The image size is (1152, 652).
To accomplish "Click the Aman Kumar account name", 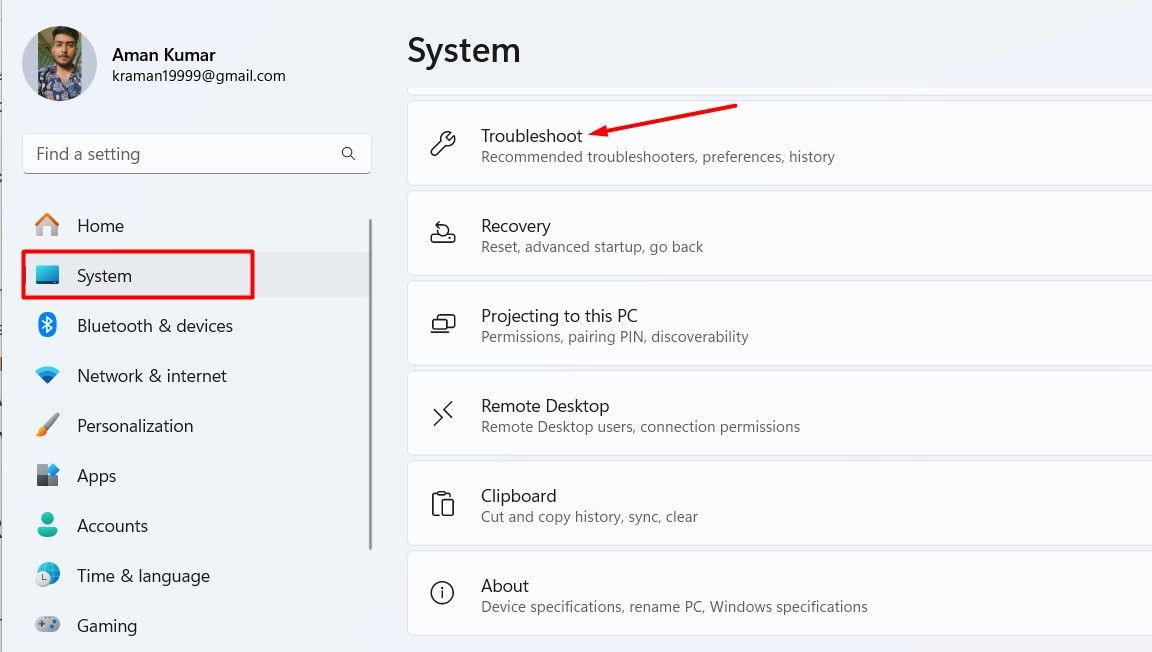I will (x=163, y=55).
